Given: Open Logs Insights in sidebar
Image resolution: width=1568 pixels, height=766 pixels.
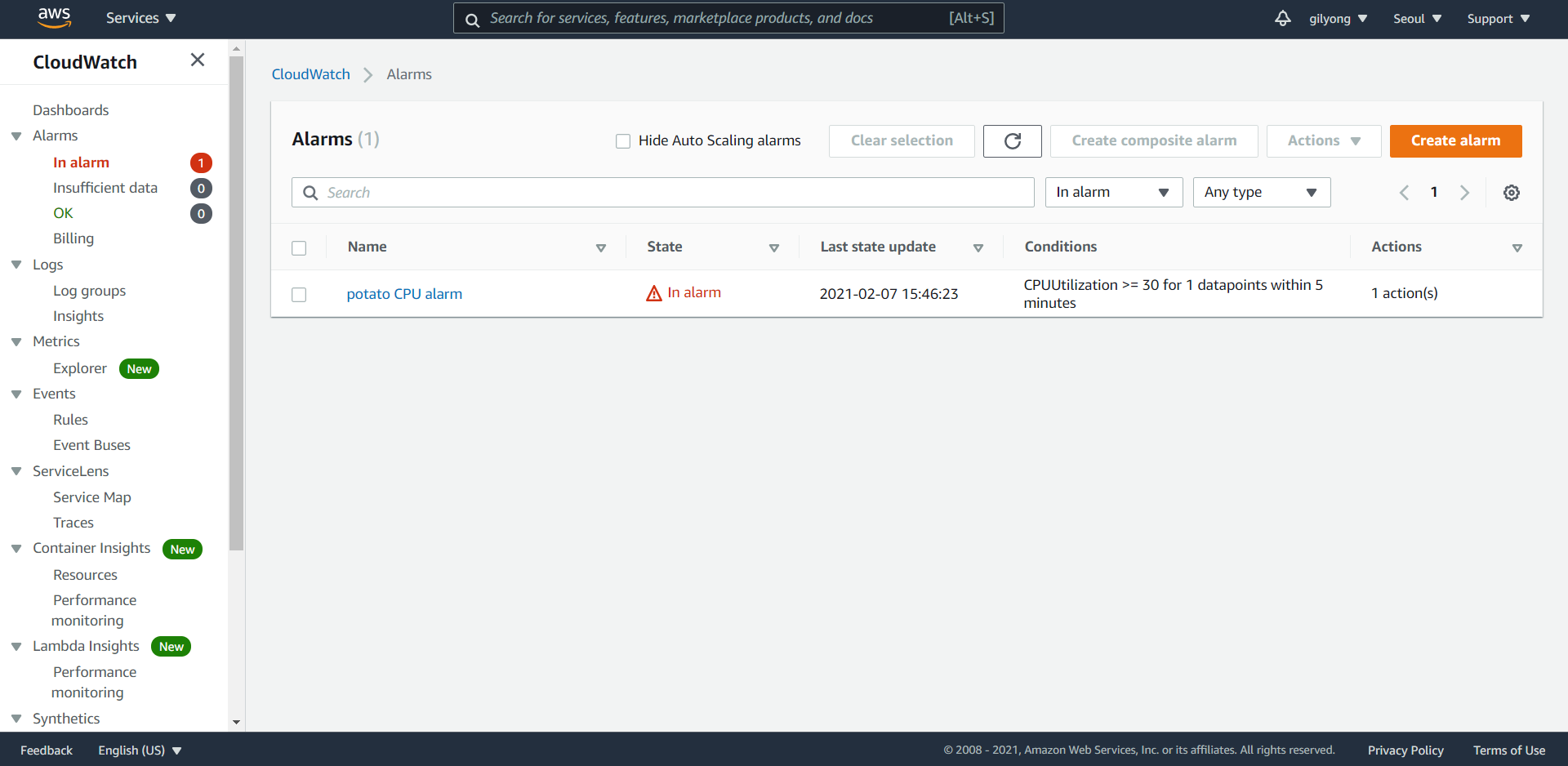Looking at the screenshot, I should pos(78,316).
